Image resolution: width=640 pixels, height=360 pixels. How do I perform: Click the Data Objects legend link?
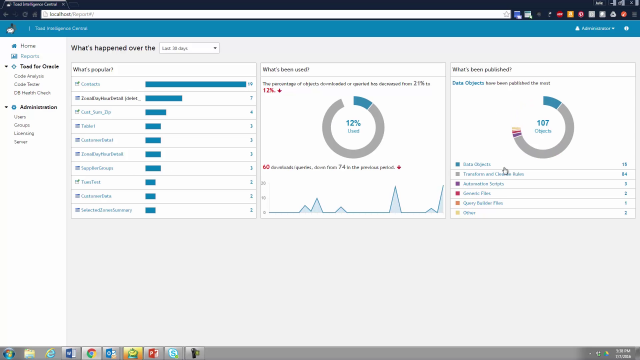tap(477, 164)
